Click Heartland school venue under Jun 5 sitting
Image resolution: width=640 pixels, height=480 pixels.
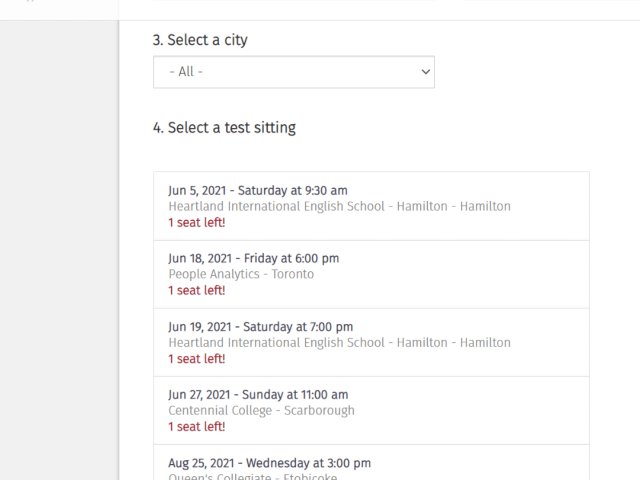point(339,206)
